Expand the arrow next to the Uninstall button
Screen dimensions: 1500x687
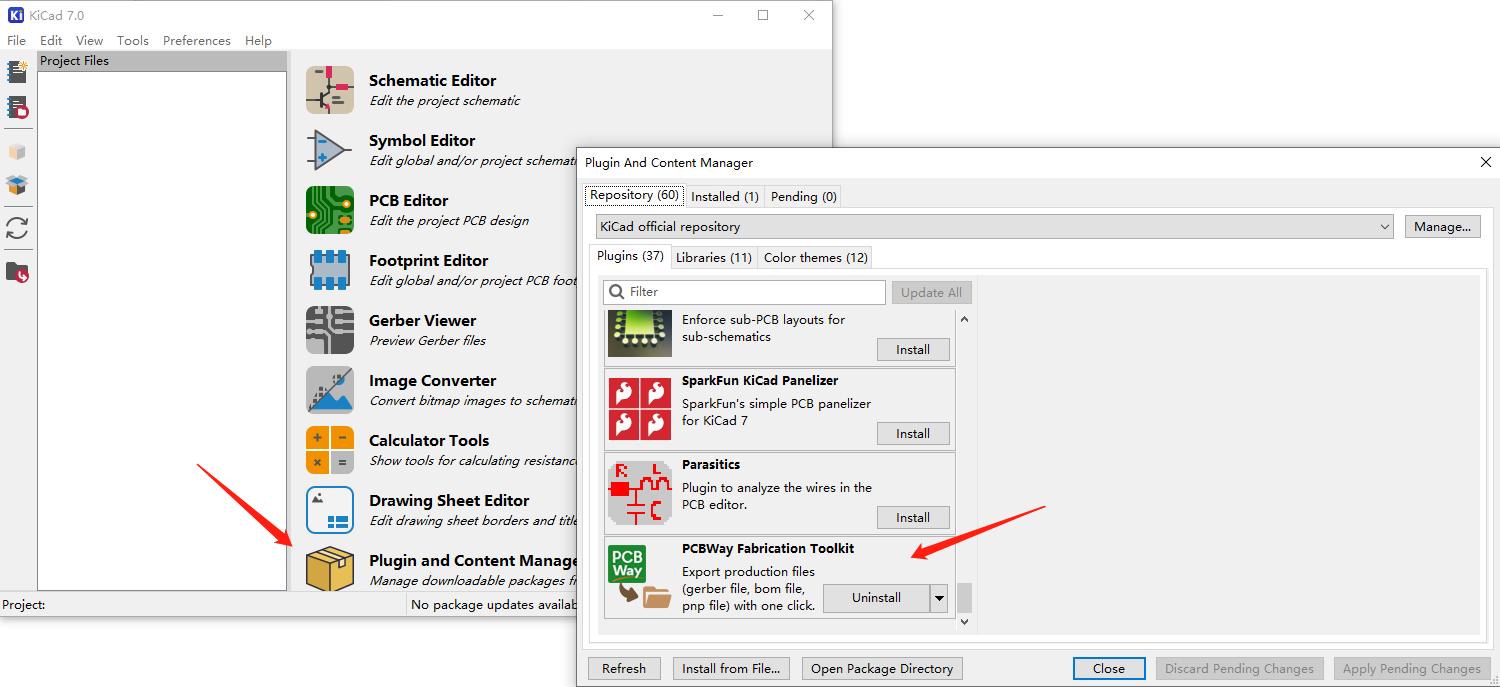(x=939, y=598)
